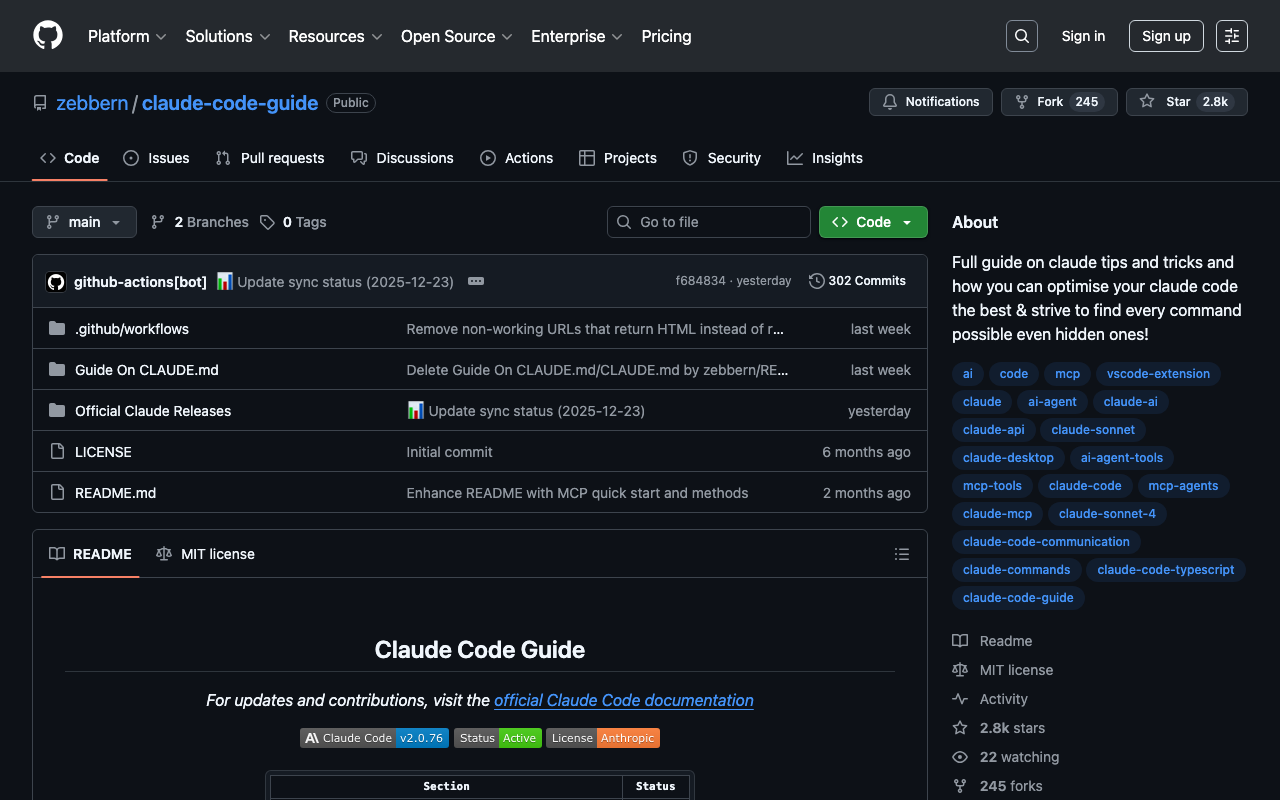
Task: Select the vscode-extension topic tag
Action: tap(1157, 374)
